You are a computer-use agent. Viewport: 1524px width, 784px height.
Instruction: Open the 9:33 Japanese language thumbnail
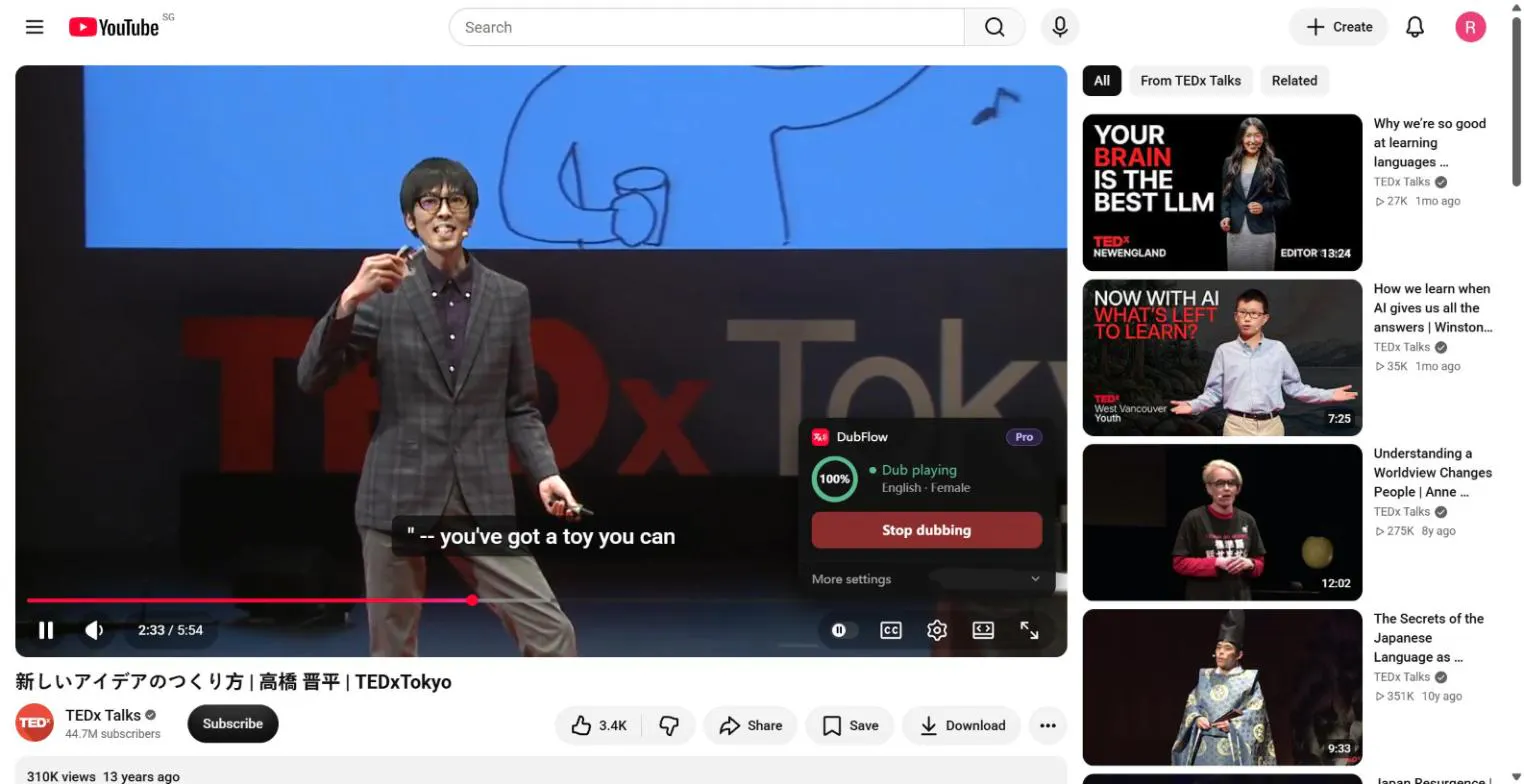coord(1222,687)
